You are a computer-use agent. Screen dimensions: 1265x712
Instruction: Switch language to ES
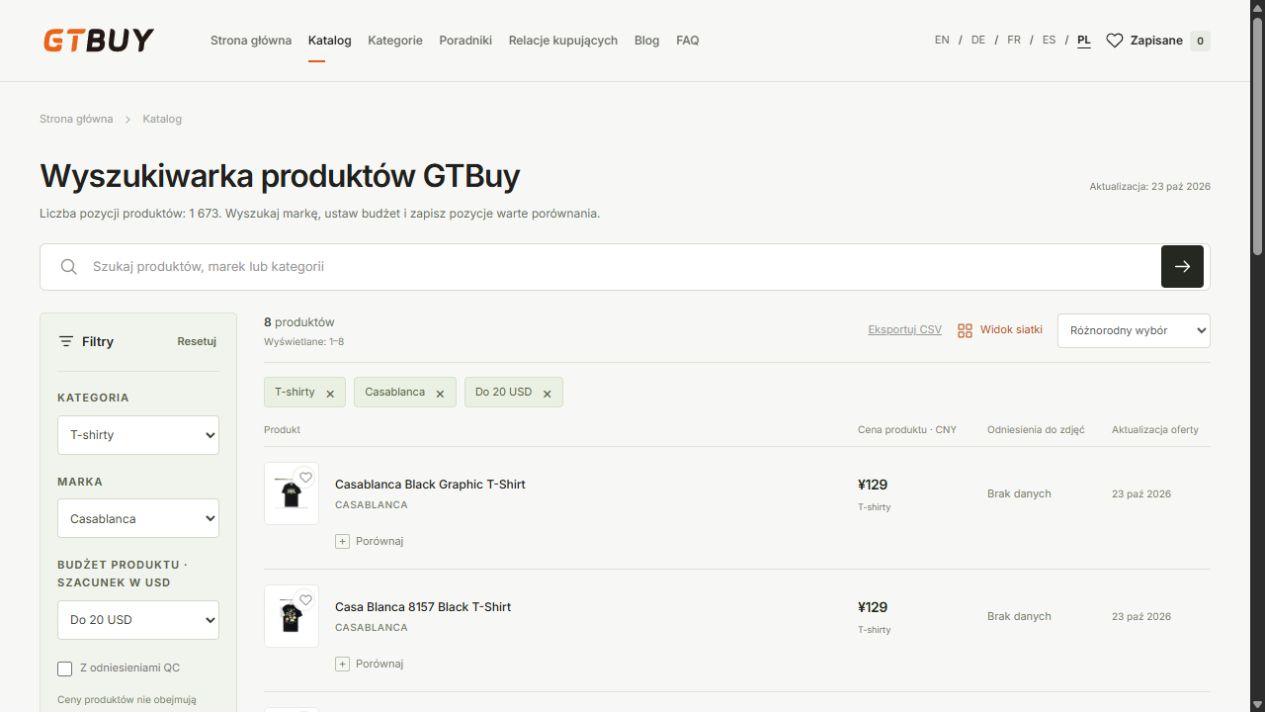click(x=1049, y=41)
